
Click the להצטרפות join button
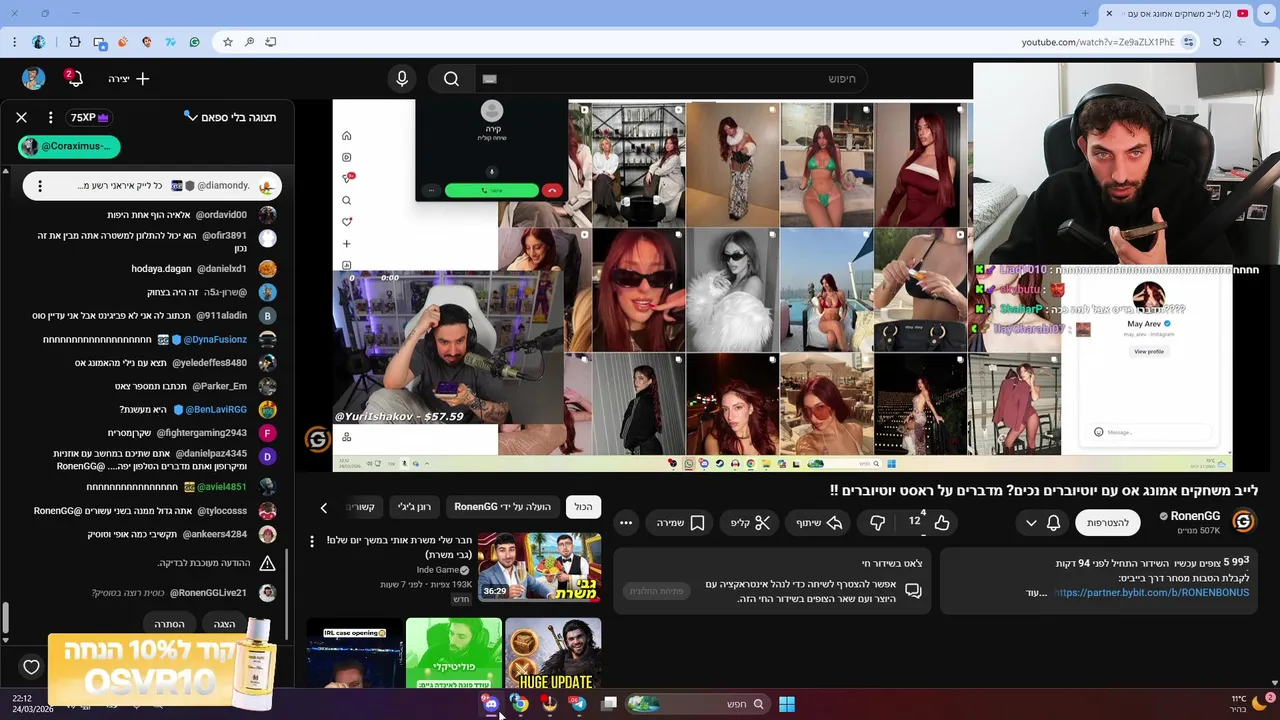tap(1108, 522)
